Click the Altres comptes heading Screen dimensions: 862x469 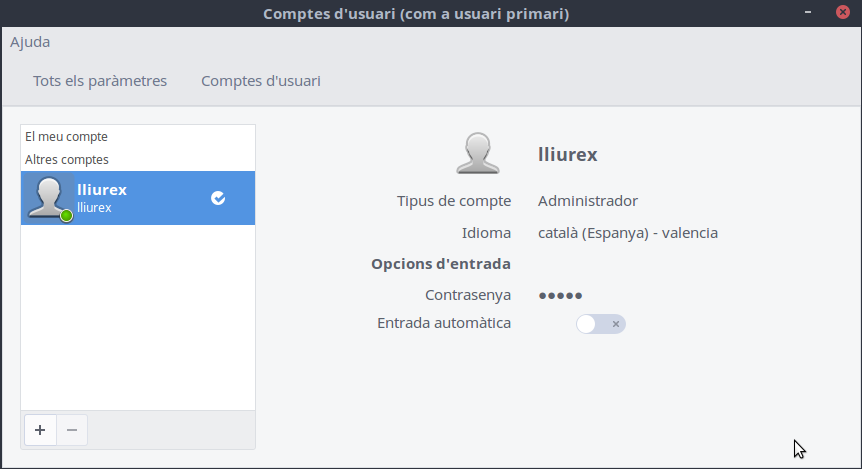(67, 159)
